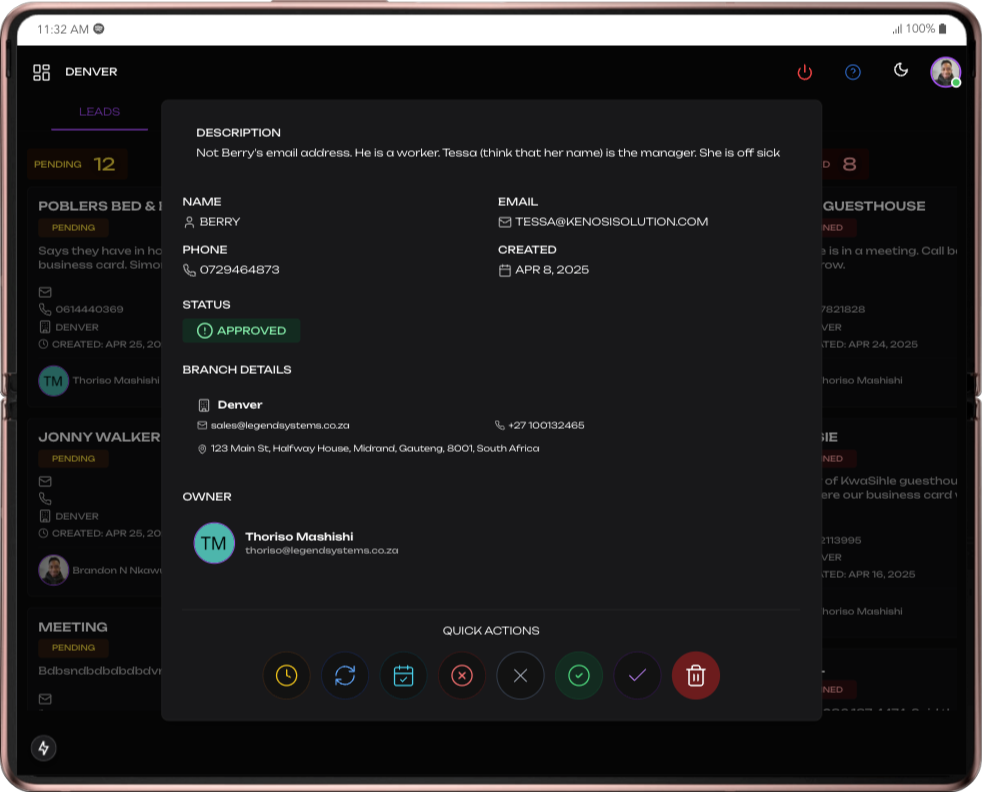Screen dimensions: 982x792
Task: Click the red circled-X quick action
Action: tap(462, 676)
